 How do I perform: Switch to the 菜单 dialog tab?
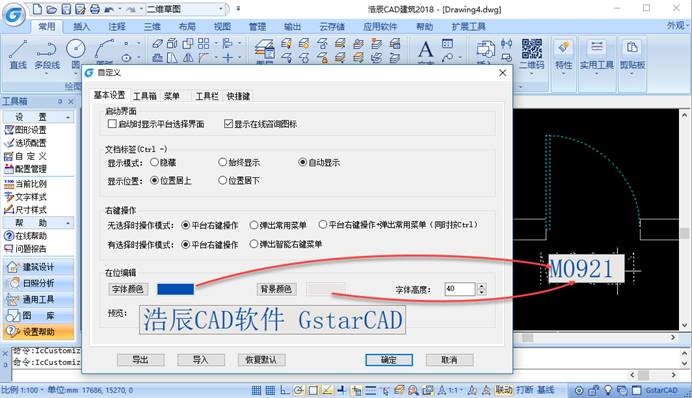click(172, 96)
